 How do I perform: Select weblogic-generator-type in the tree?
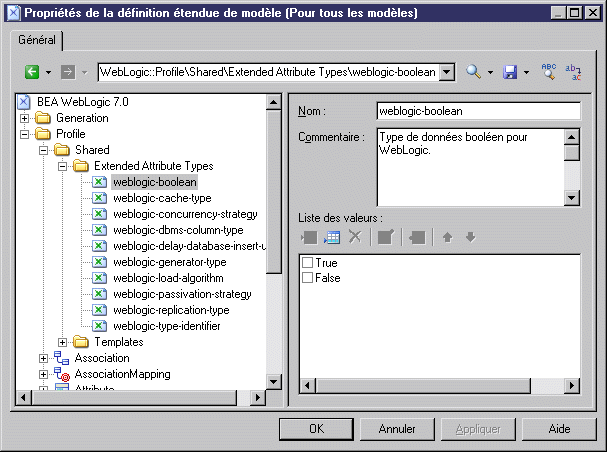[170, 262]
